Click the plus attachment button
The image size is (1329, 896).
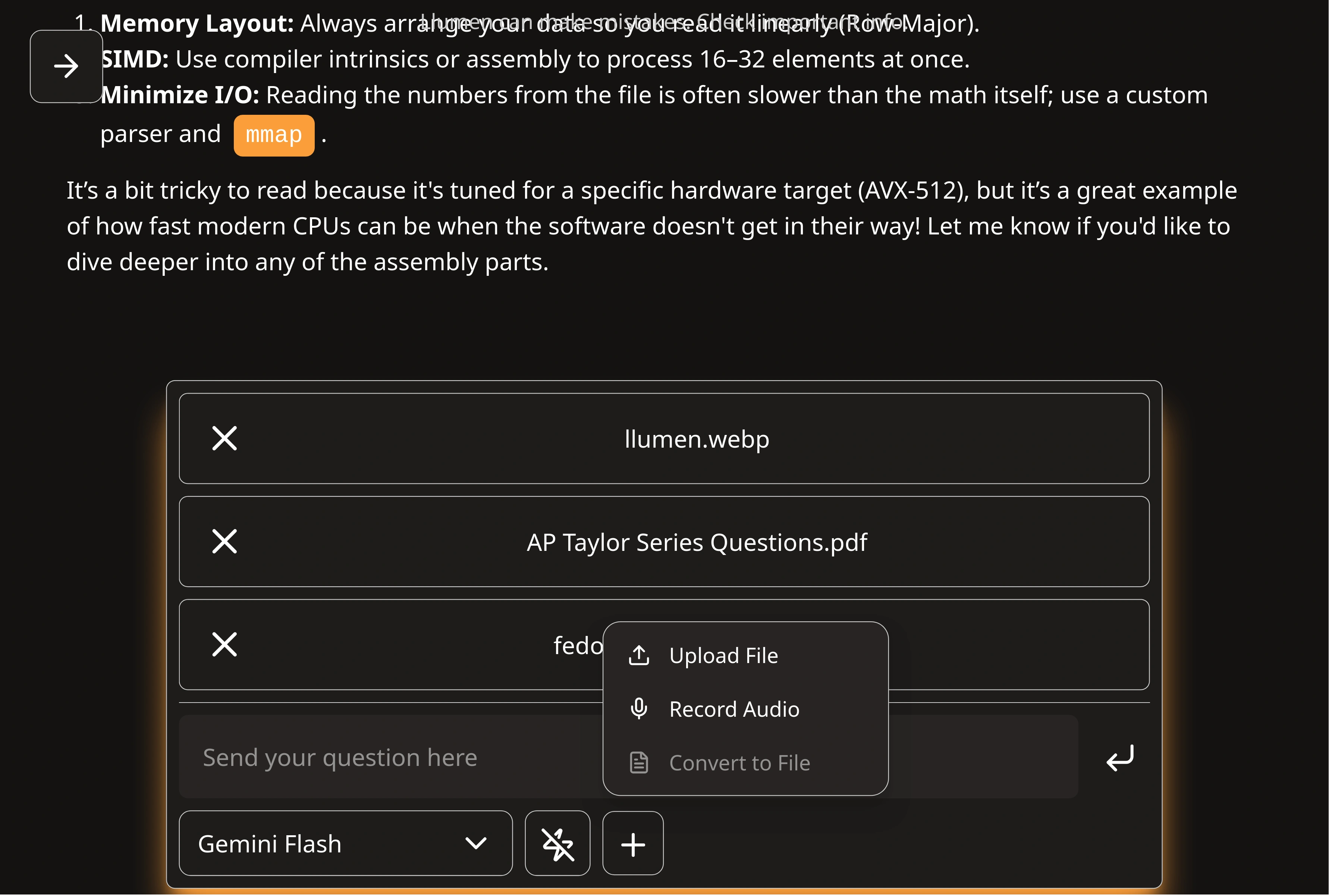click(x=633, y=843)
